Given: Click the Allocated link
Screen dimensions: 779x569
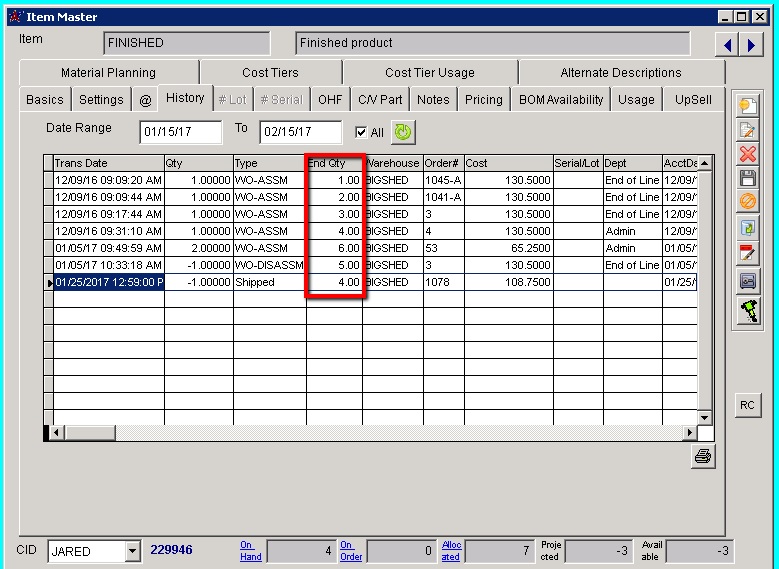Looking at the screenshot, I should 451,551.
